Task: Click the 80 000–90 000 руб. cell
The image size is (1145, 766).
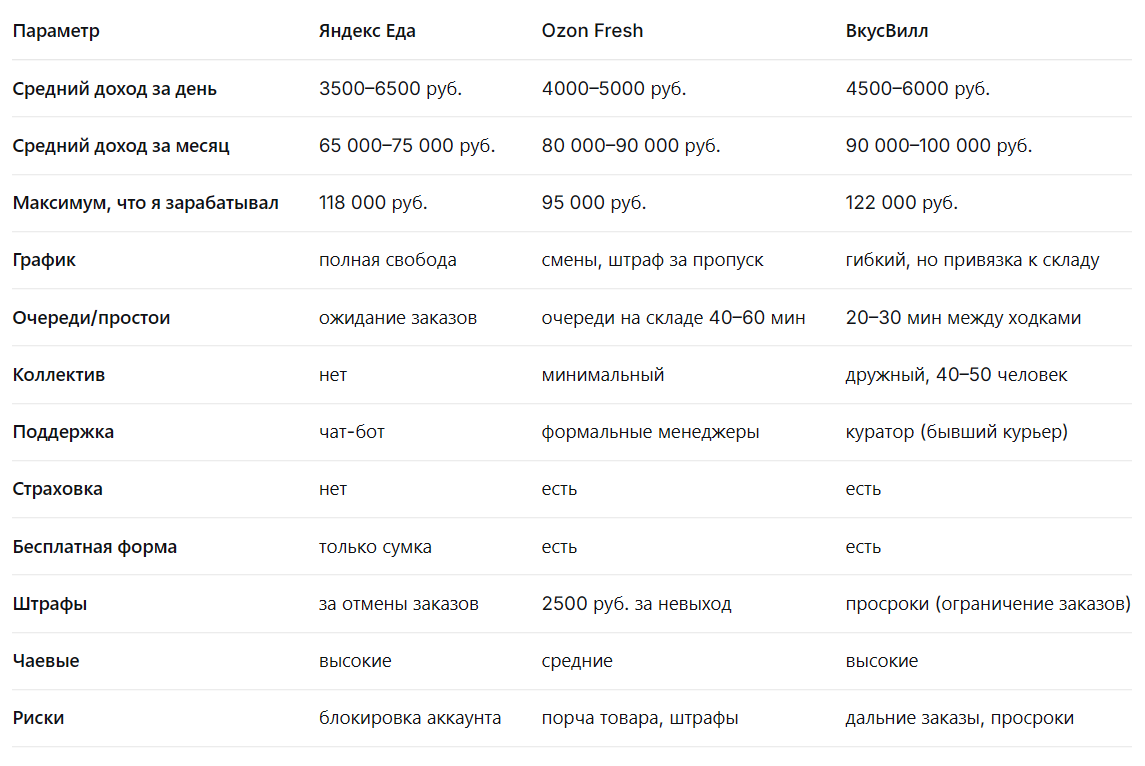Action: pos(631,145)
